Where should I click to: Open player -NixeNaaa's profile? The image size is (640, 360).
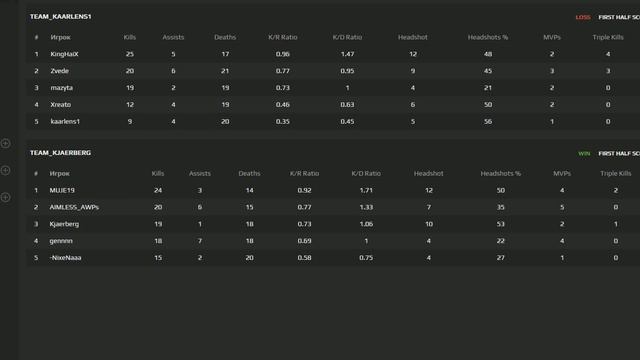(x=65, y=258)
